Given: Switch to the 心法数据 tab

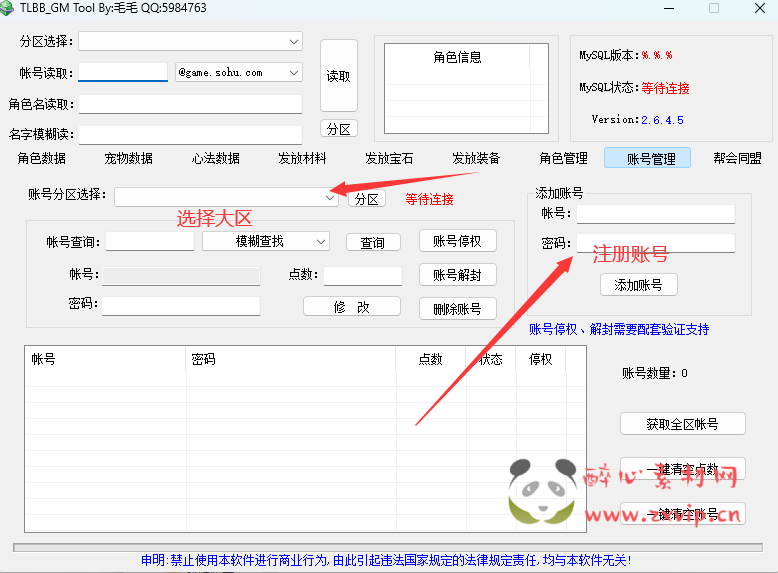Looking at the screenshot, I should click(x=216, y=158).
